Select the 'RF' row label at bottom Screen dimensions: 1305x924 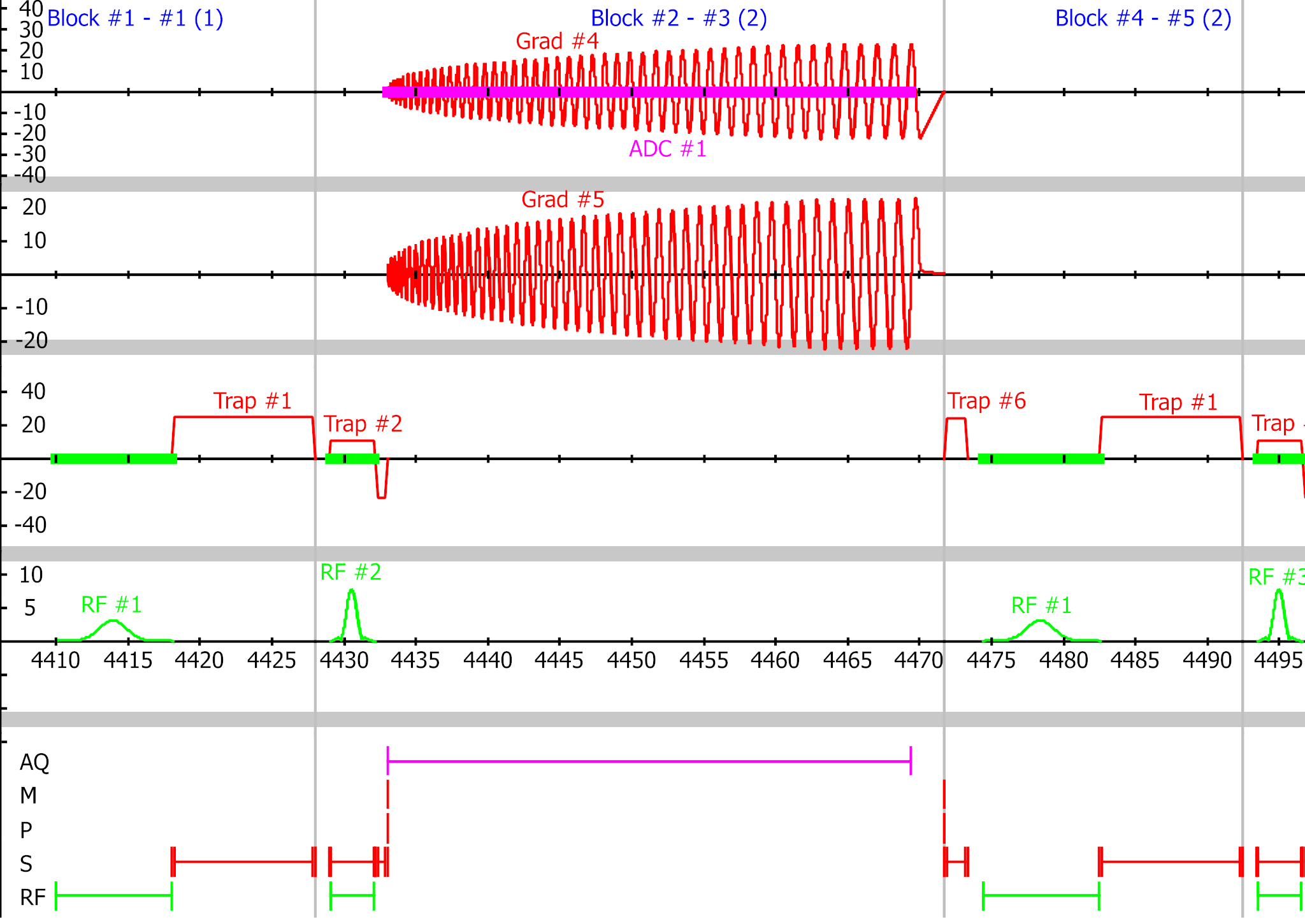click(32, 898)
